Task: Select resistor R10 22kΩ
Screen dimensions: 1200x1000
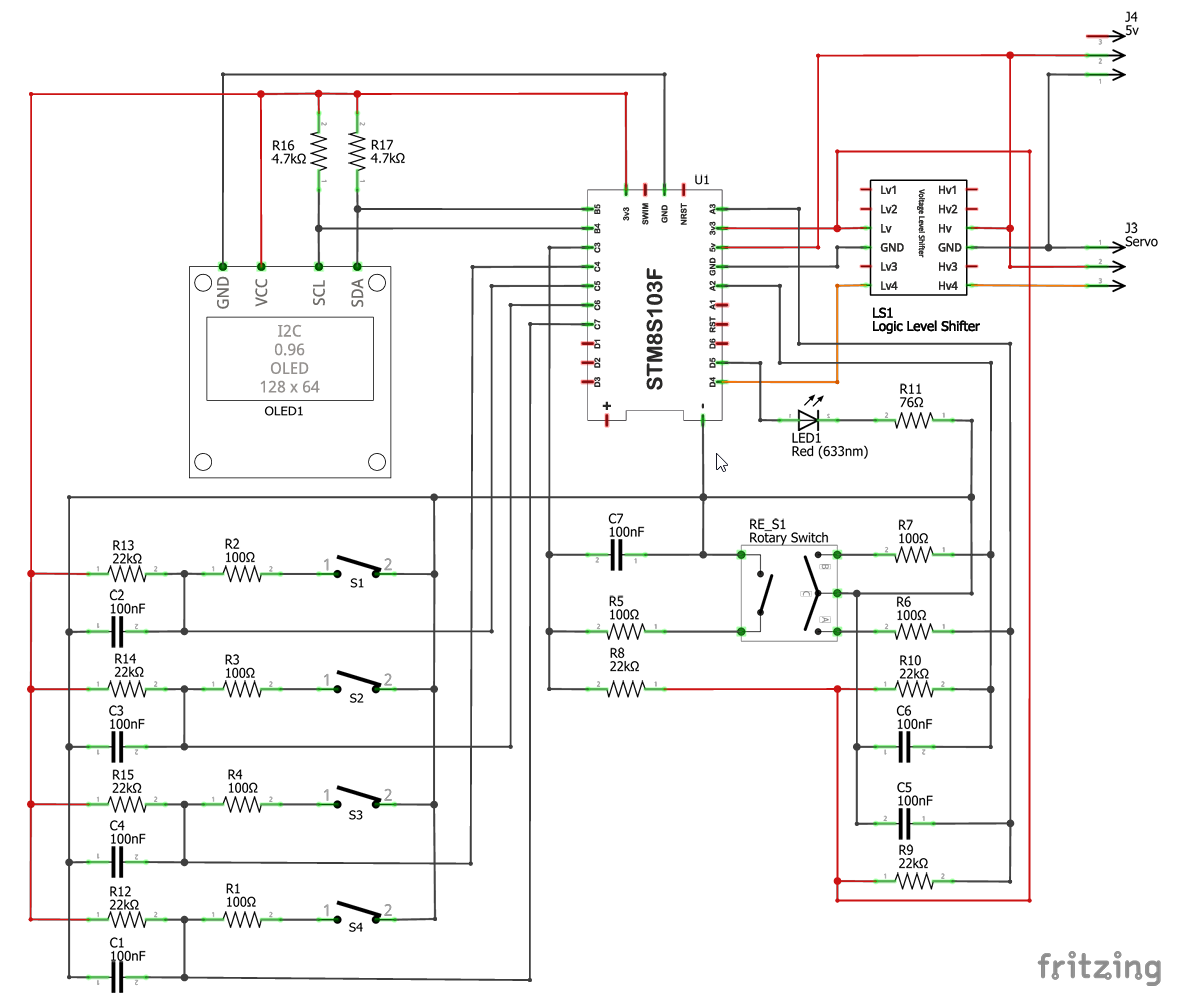Action: click(x=913, y=689)
